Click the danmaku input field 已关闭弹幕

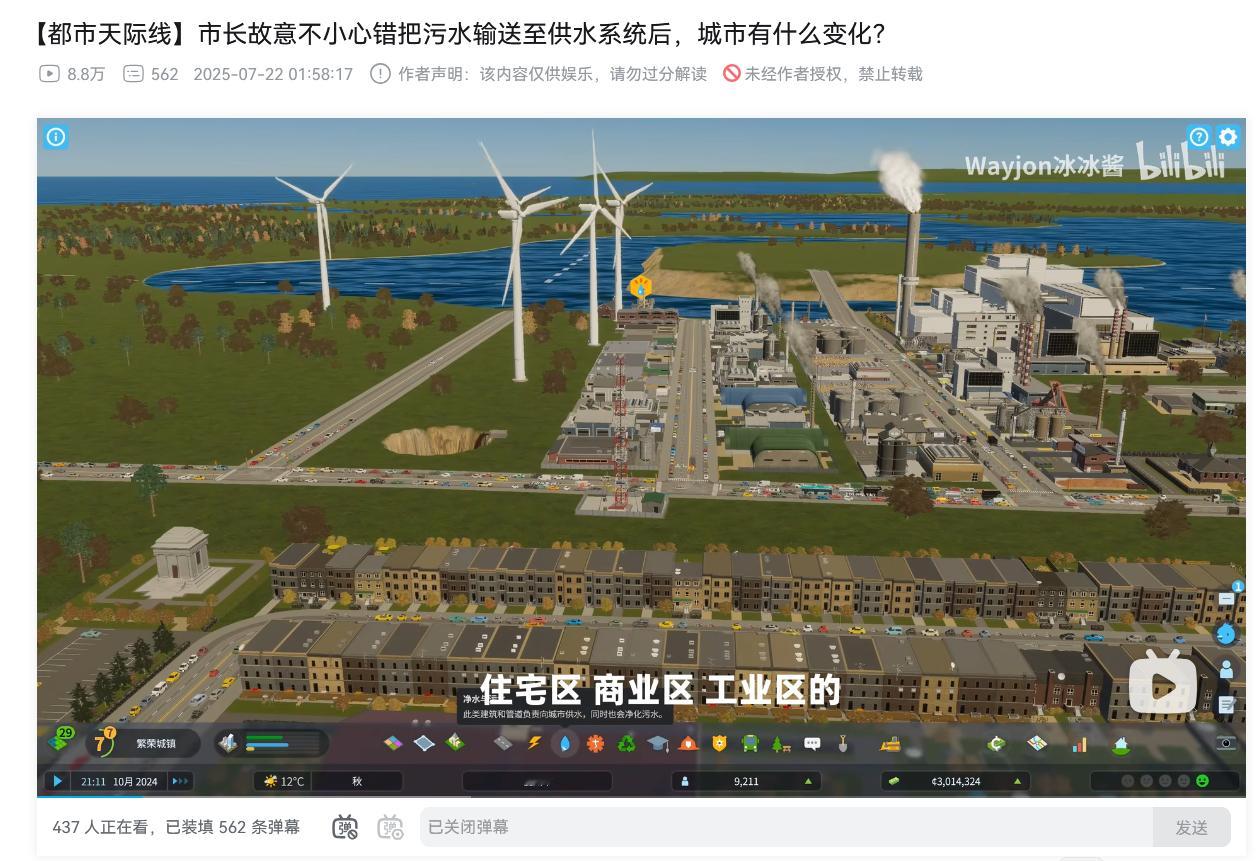(786, 828)
